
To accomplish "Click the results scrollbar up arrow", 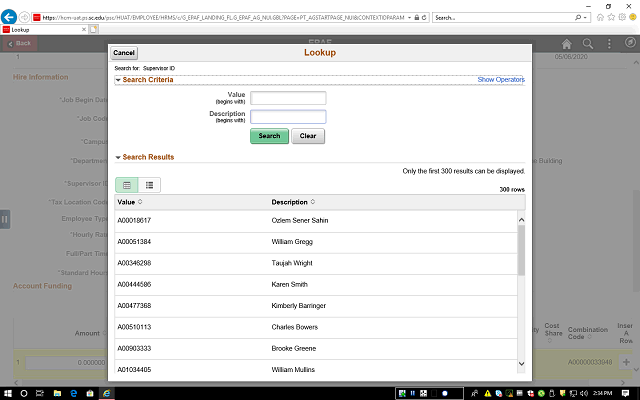I will coord(521,220).
